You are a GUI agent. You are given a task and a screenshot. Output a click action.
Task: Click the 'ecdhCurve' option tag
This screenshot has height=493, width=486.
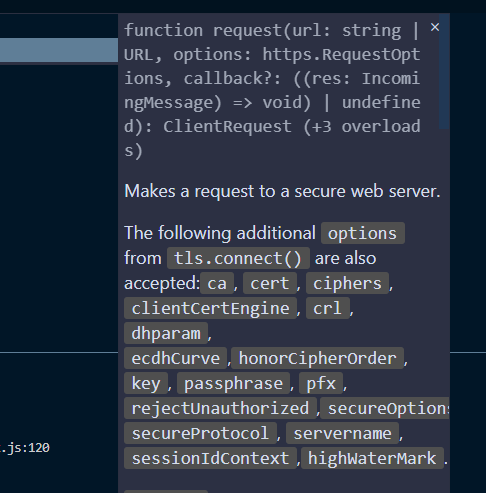[176, 358]
